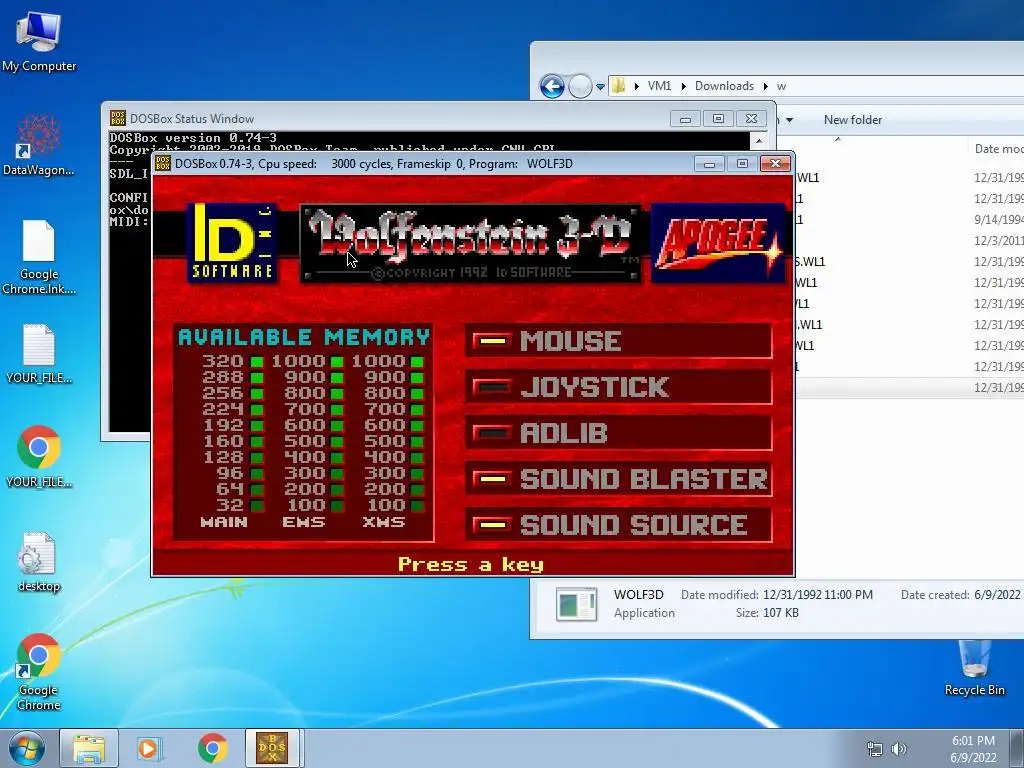This screenshot has height=768, width=1024.
Task: Open My Computer desktop icon
Action: pos(39,40)
